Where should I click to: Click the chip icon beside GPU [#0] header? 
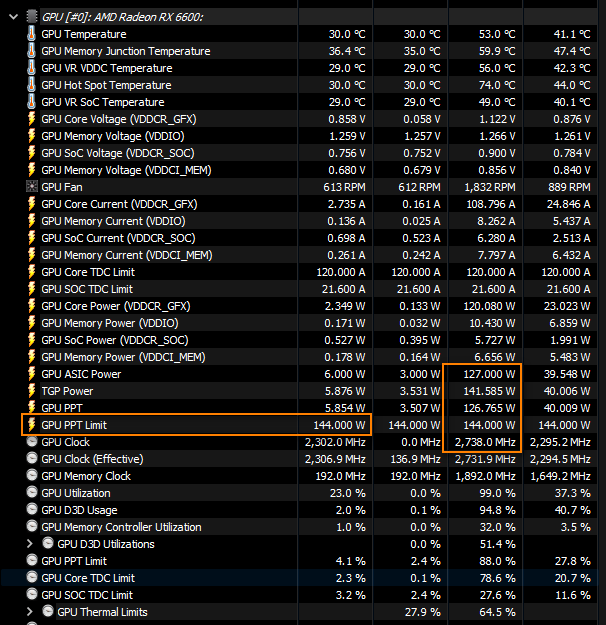tap(32, 17)
